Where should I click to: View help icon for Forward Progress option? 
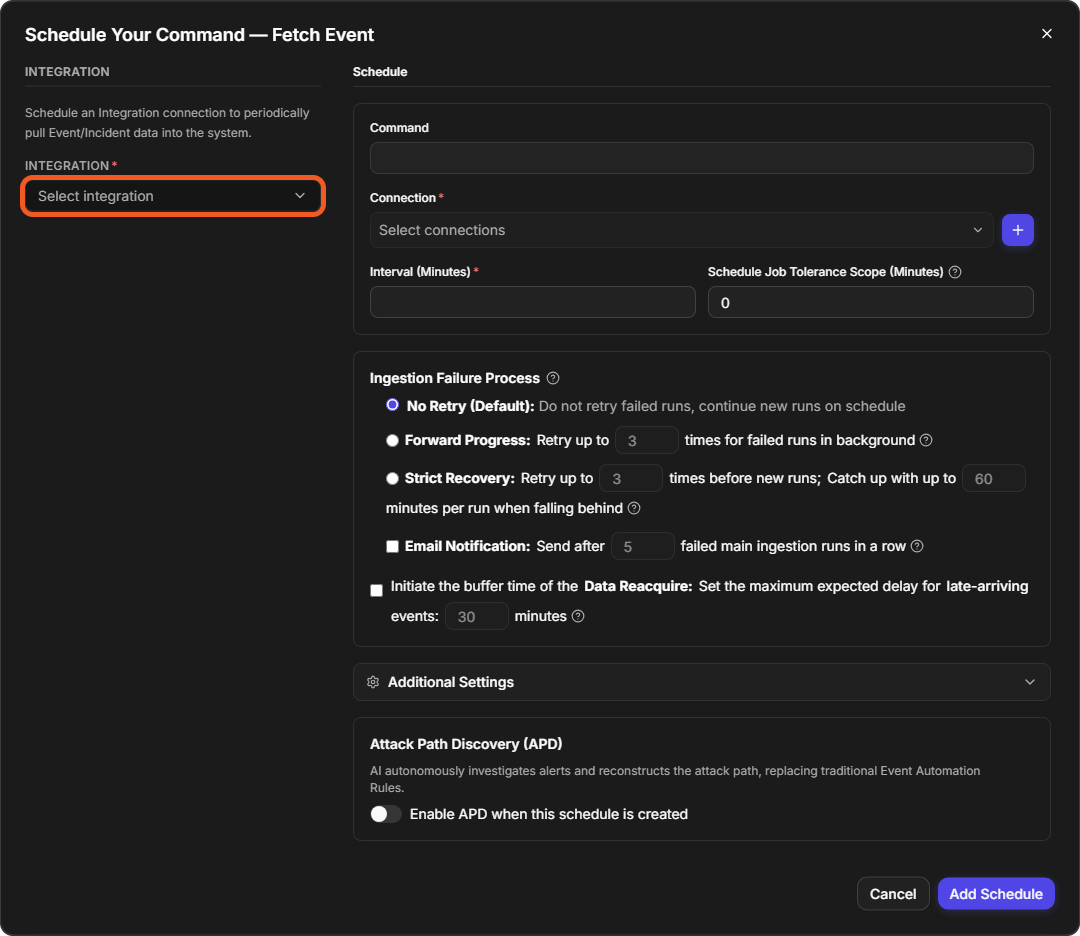point(926,440)
